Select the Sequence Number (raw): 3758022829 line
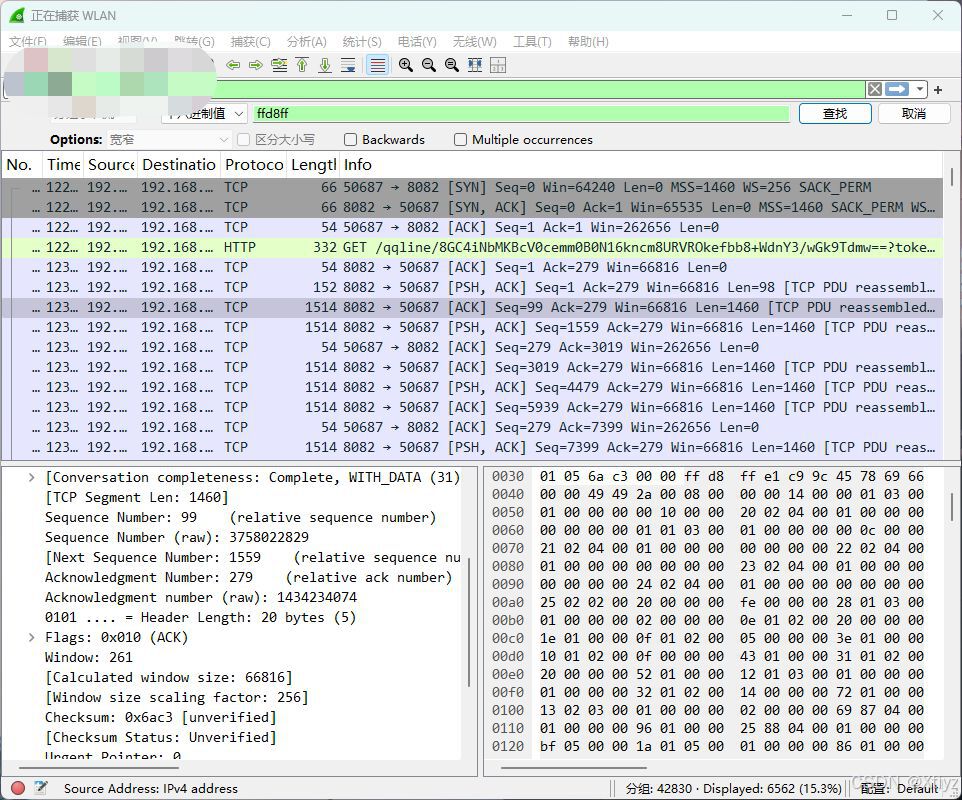 [177, 537]
